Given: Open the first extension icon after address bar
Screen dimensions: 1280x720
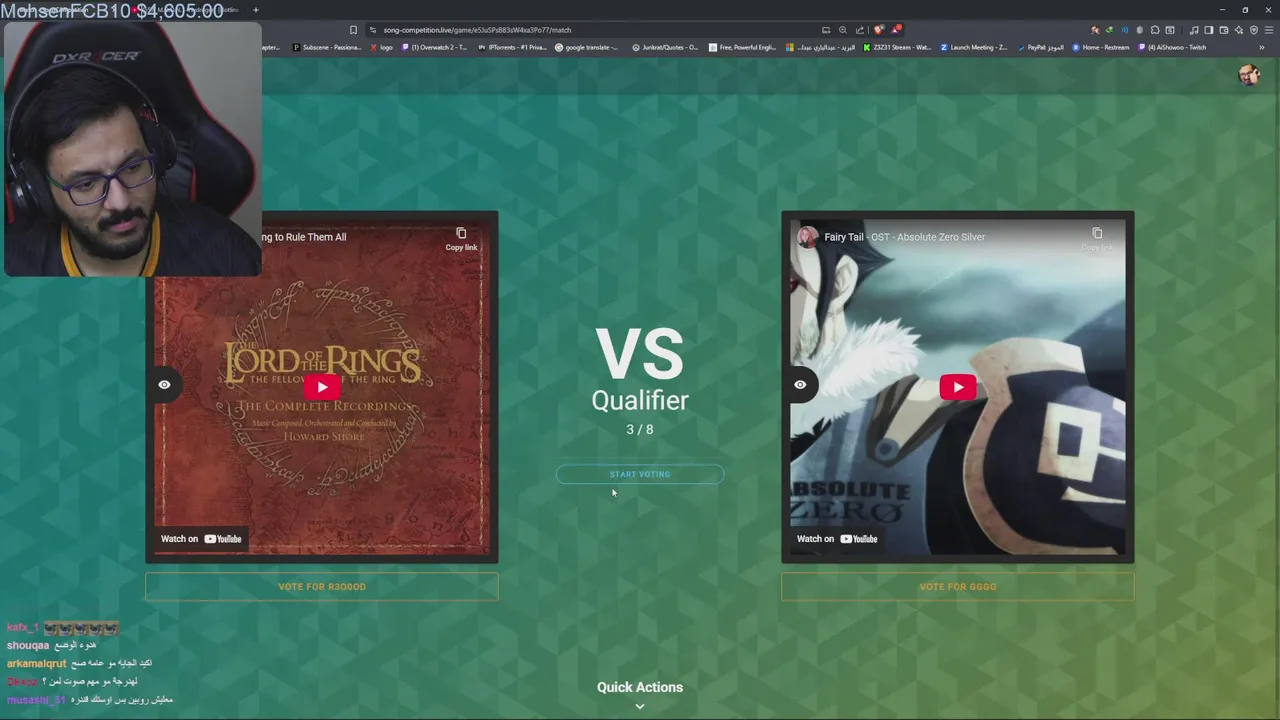Looking at the screenshot, I should tap(1095, 30).
